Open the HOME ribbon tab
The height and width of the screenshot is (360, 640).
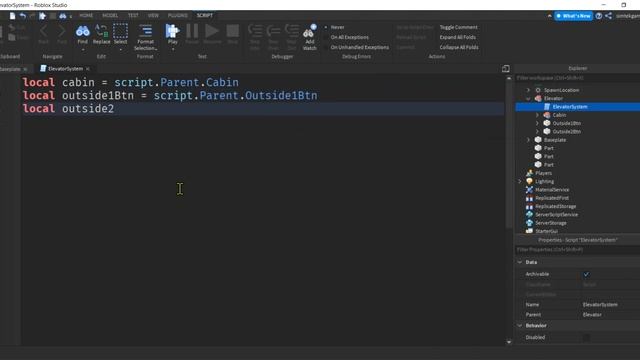pyautogui.click(x=86, y=16)
